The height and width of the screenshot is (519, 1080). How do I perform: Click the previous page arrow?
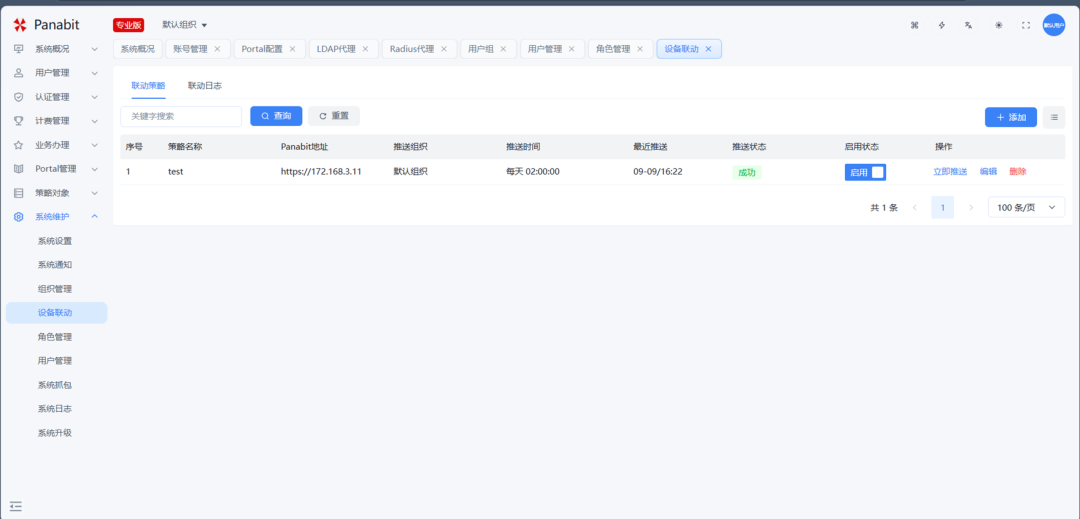point(915,207)
